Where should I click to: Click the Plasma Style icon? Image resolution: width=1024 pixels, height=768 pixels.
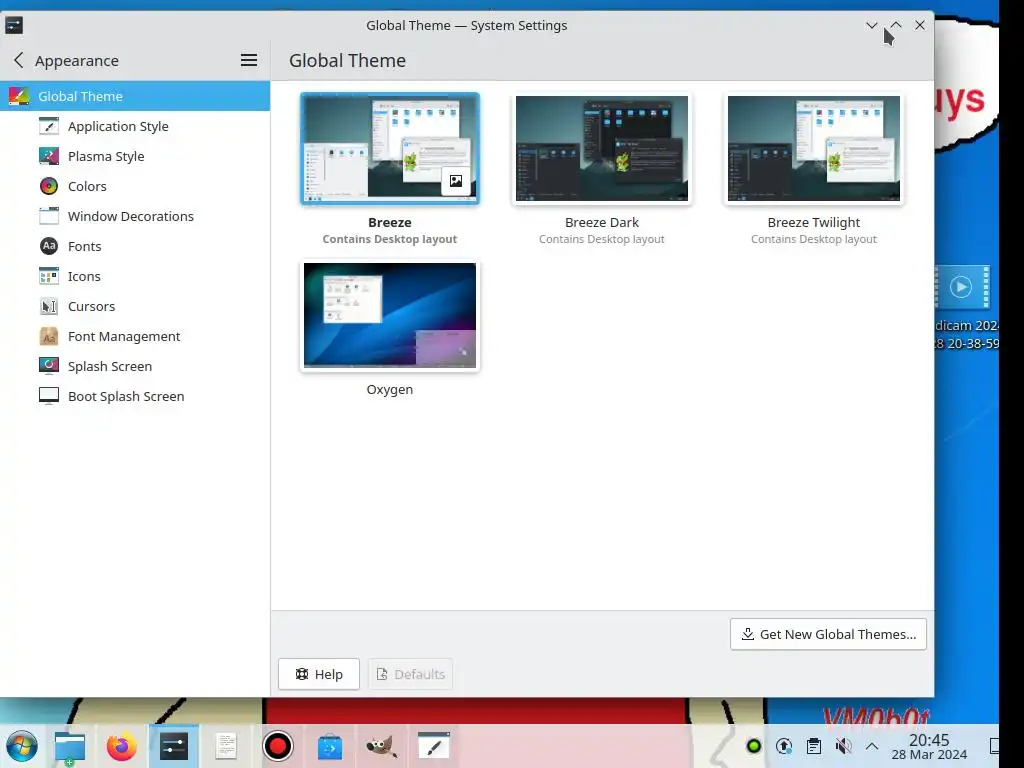(49, 156)
